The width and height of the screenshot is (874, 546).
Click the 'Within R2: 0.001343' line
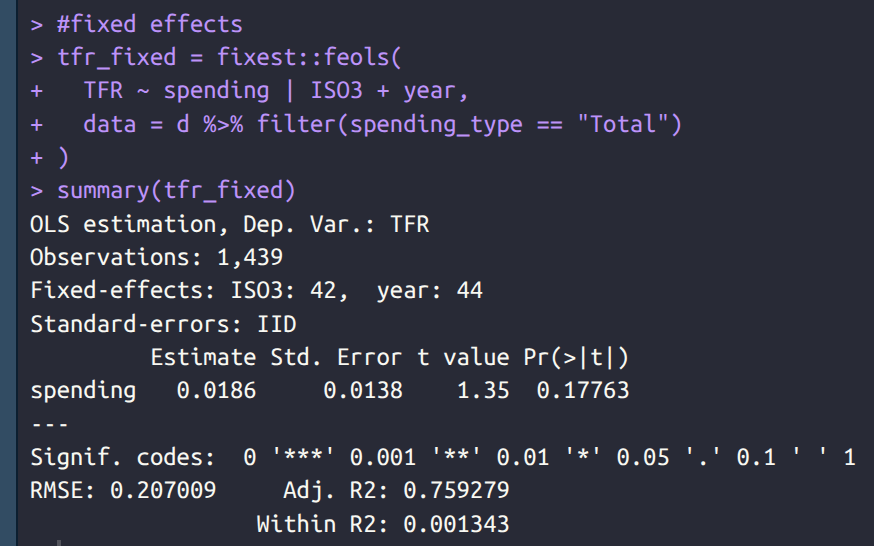coord(383,523)
